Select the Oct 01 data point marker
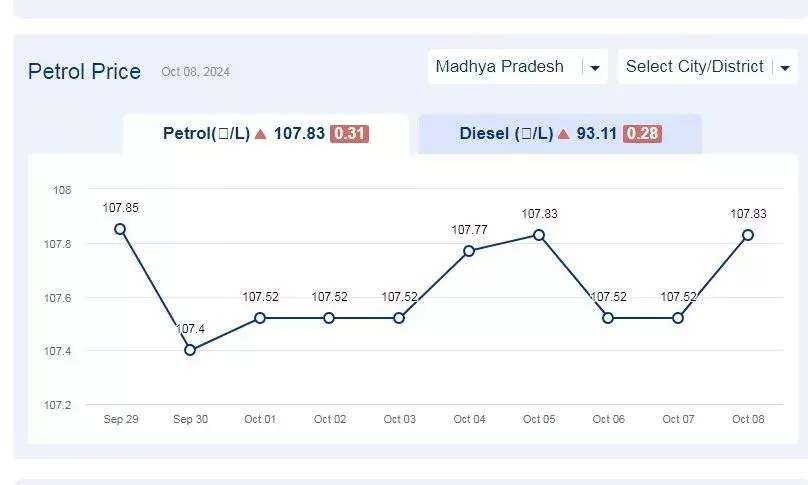This screenshot has width=808, height=485. (x=260, y=318)
